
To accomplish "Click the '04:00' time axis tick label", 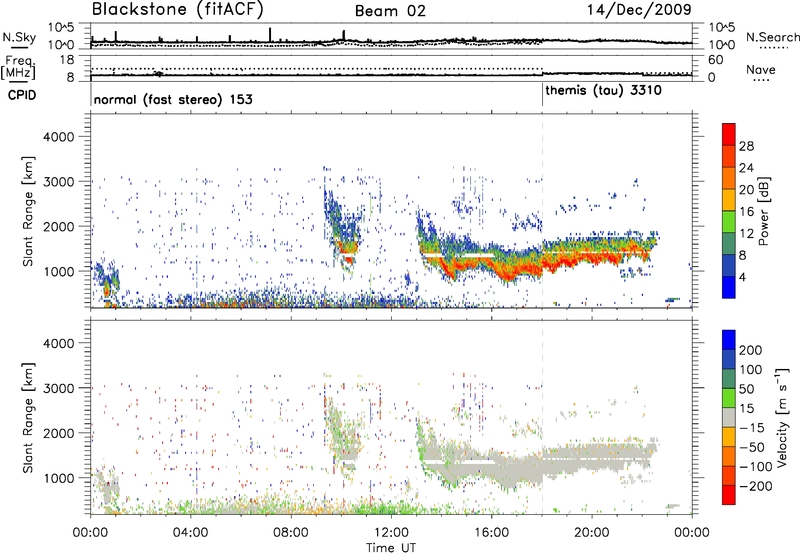I will [x=191, y=533].
